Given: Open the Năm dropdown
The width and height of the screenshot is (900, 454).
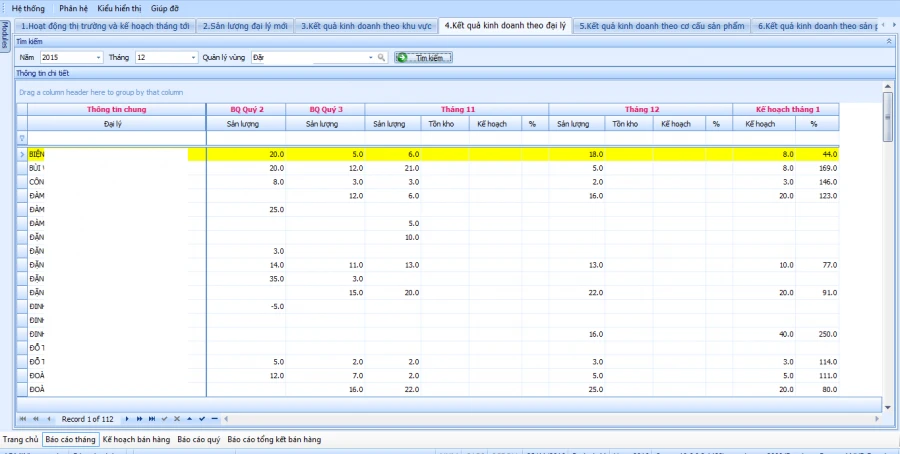Looking at the screenshot, I should [99, 57].
